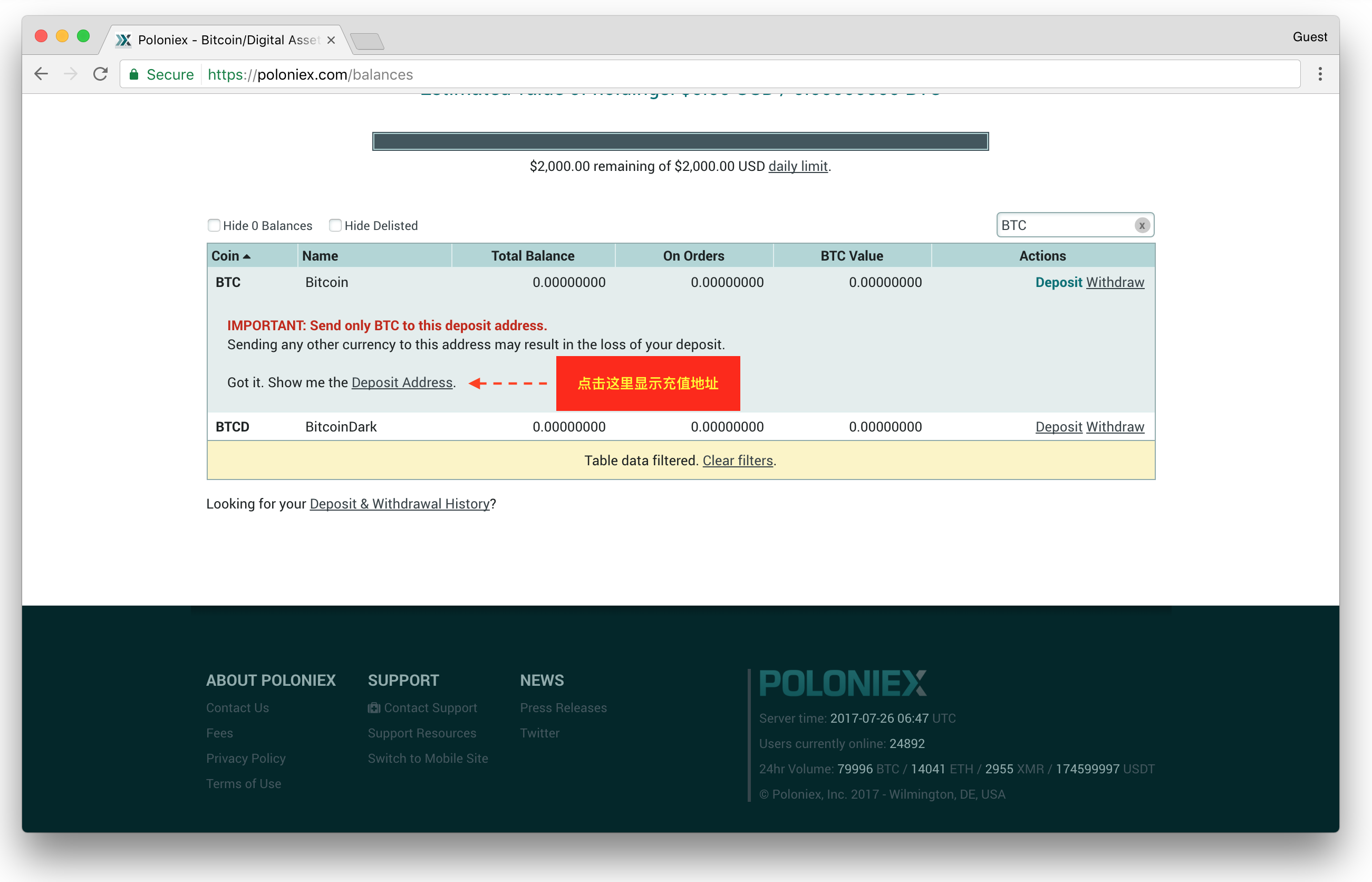This screenshot has height=882, width=1372.
Task: Click the daily limit progress bar
Action: coord(680,141)
